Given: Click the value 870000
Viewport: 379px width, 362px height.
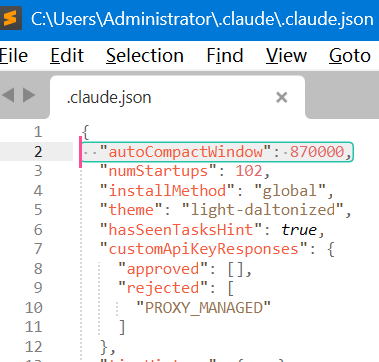Looking at the screenshot, I should click(x=317, y=152).
